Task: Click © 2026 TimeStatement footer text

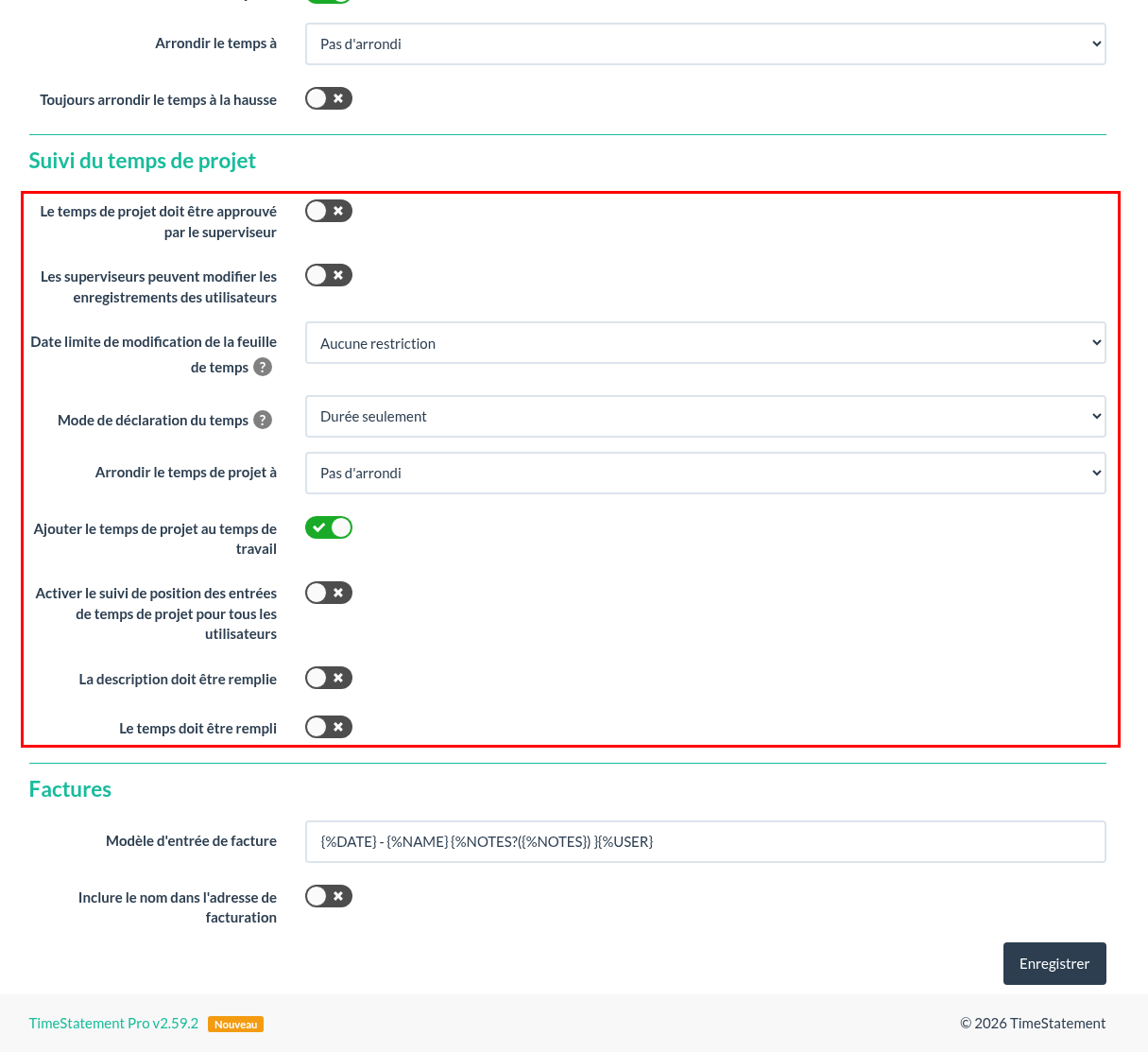Action: 1033,1024
